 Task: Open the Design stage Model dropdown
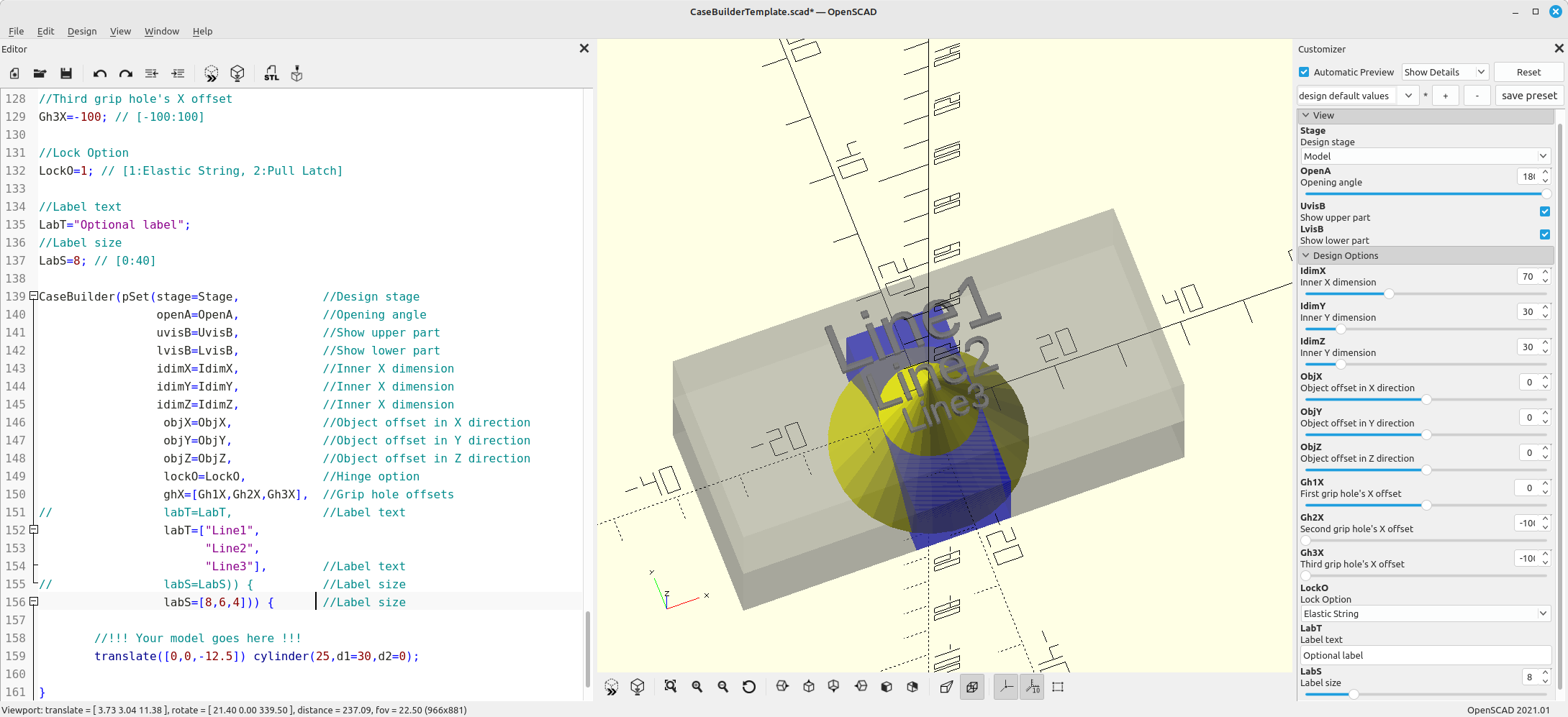pyautogui.click(x=1425, y=156)
